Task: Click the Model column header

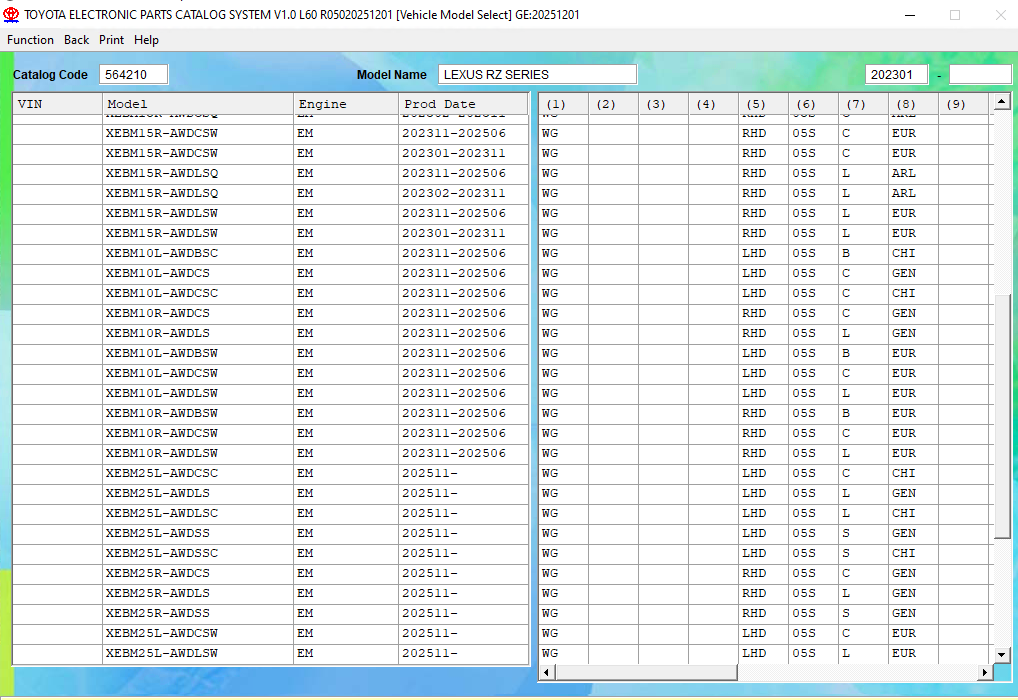Action: click(197, 104)
